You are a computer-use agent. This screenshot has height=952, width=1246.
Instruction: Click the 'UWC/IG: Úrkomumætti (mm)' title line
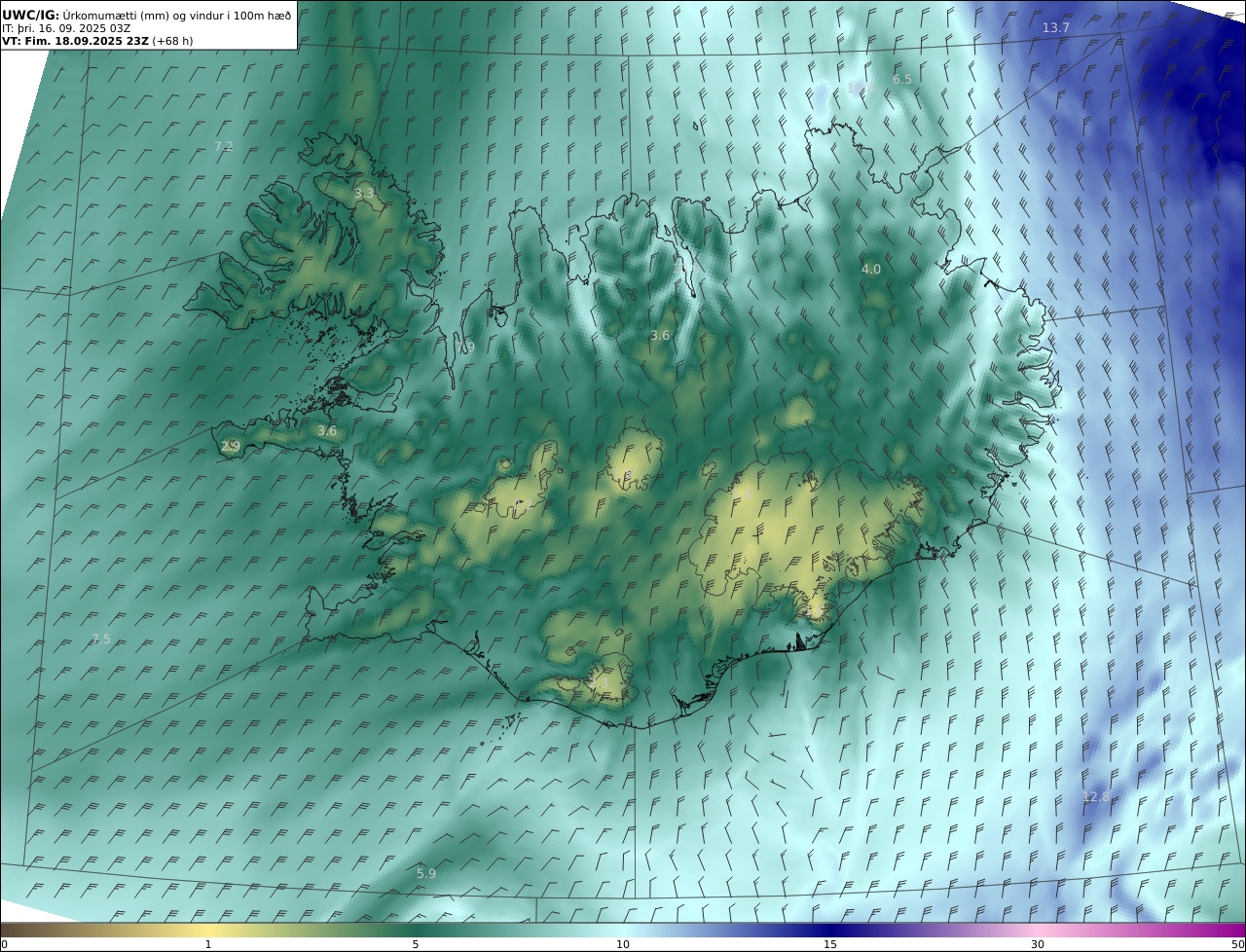pos(147,15)
